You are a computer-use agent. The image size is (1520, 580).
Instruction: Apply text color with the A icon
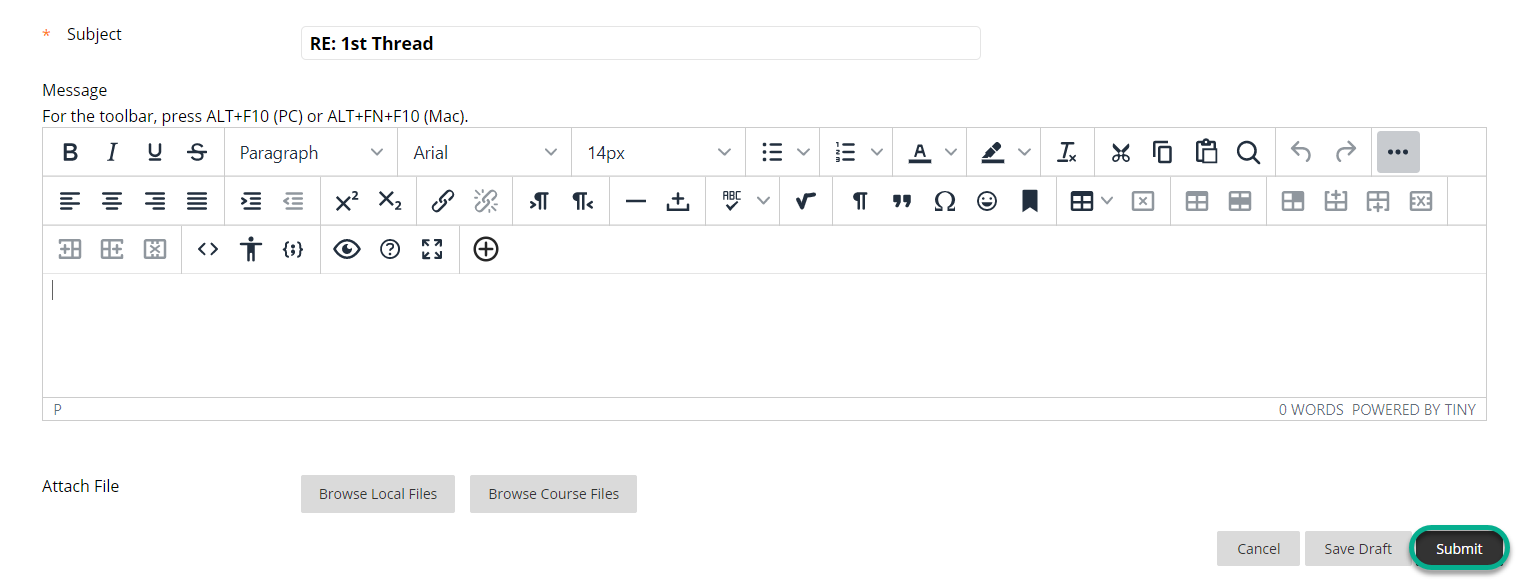coord(919,153)
